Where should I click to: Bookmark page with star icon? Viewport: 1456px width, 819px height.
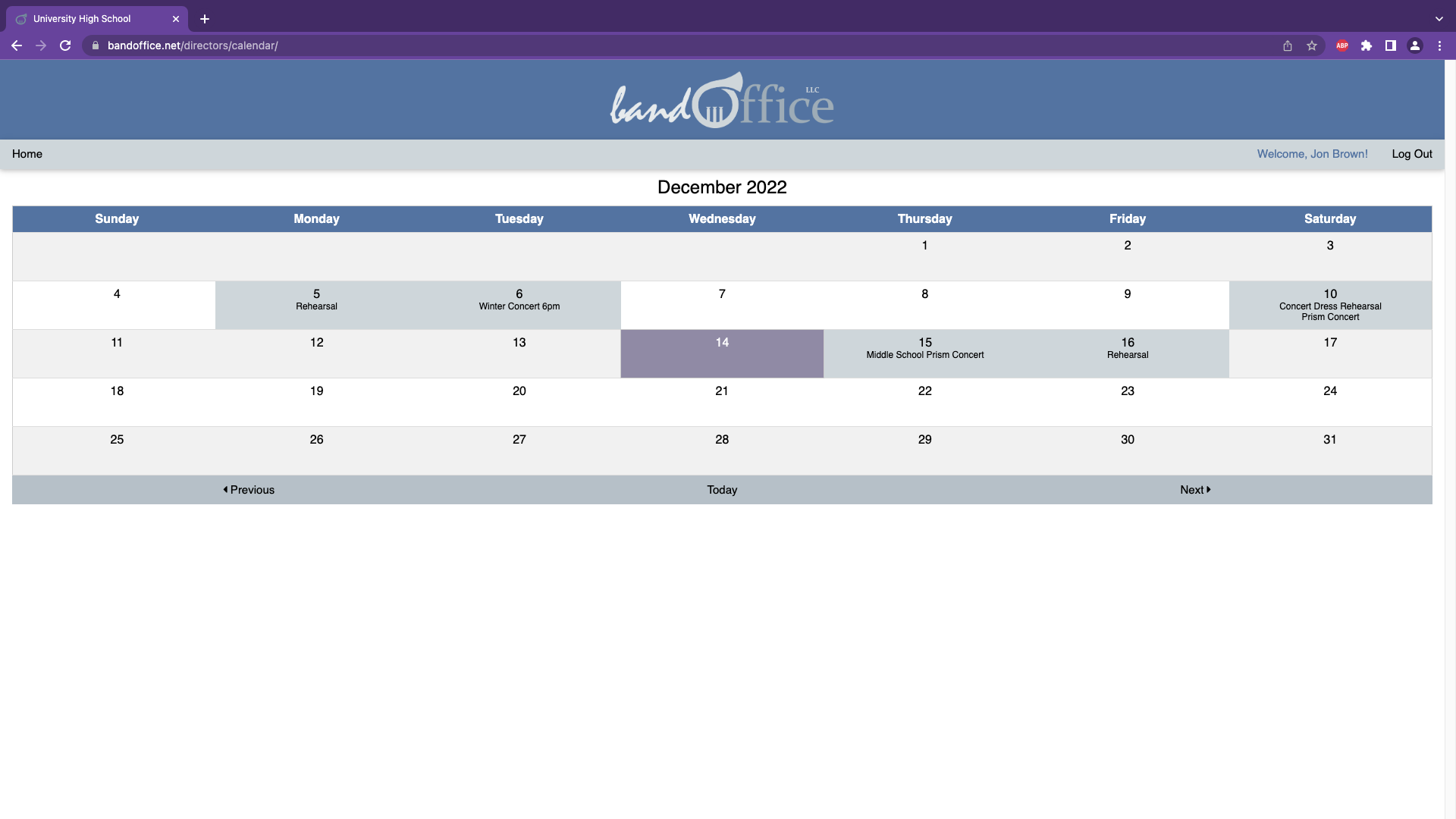[x=1312, y=45]
